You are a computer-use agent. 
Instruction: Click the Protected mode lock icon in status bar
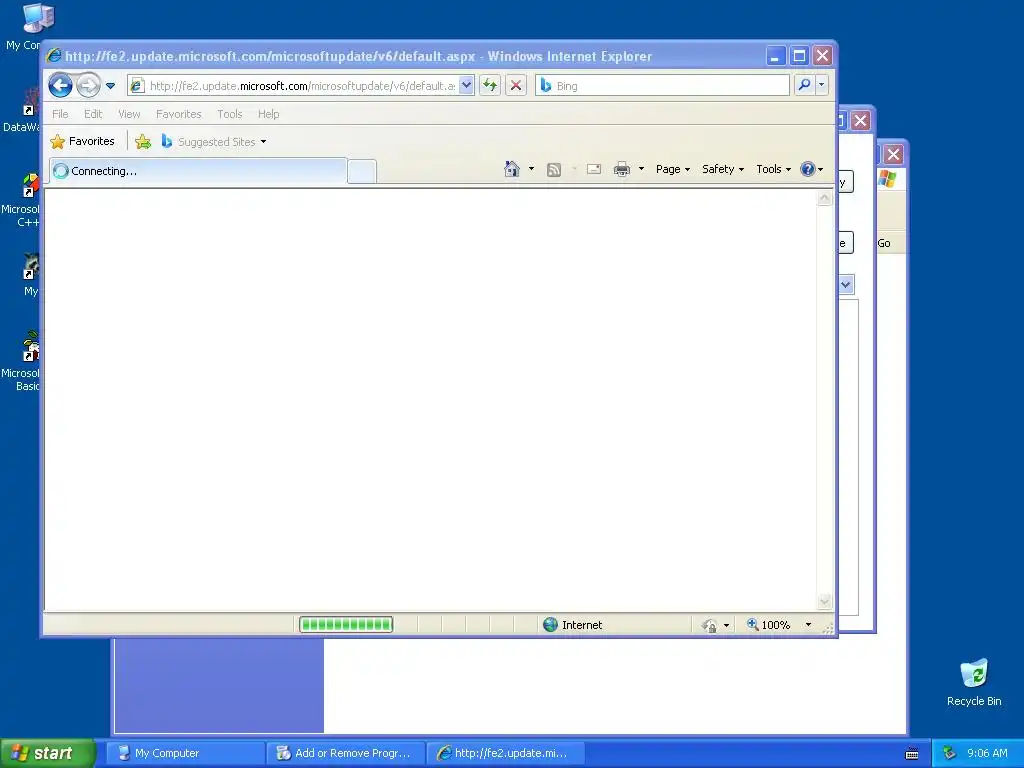709,625
